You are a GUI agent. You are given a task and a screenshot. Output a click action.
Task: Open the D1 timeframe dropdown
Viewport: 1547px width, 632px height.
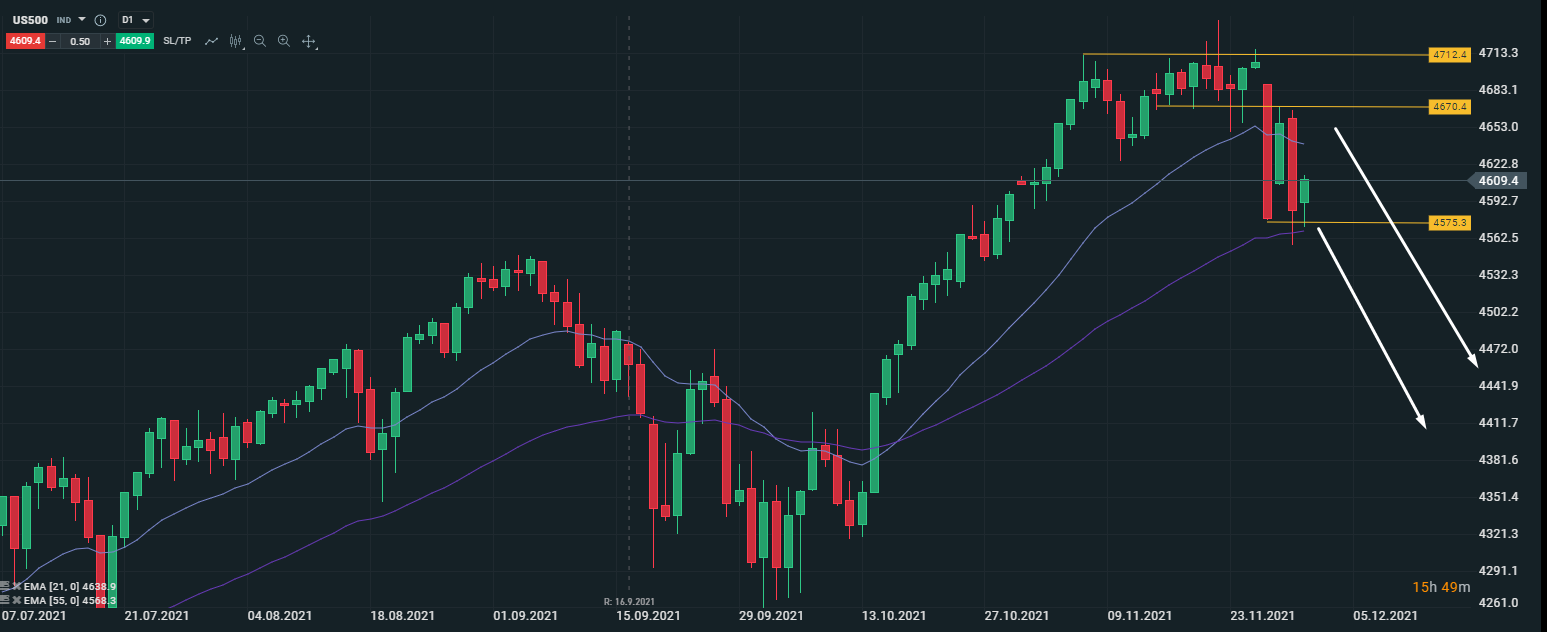tap(135, 20)
